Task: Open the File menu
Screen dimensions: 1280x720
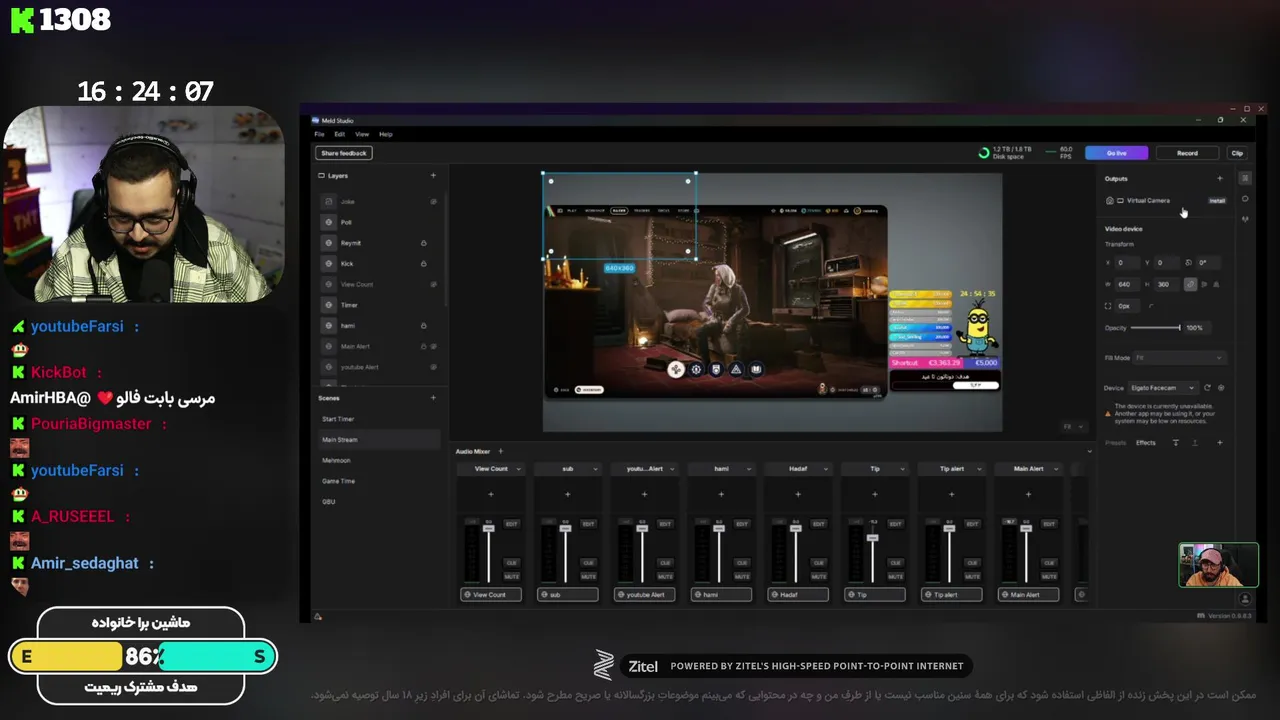Action: point(320,134)
